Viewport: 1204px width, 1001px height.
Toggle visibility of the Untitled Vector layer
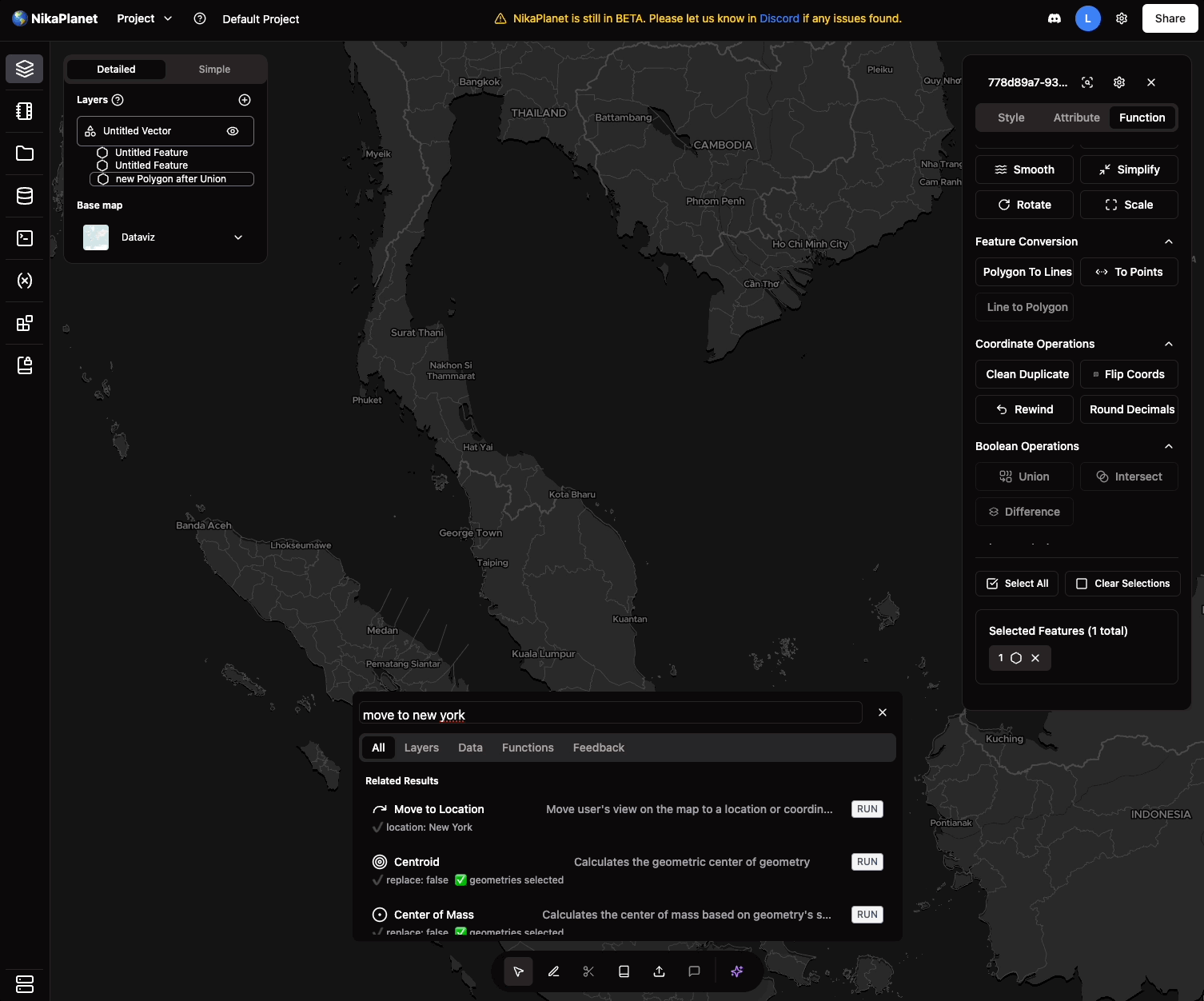[x=233, y=131]
